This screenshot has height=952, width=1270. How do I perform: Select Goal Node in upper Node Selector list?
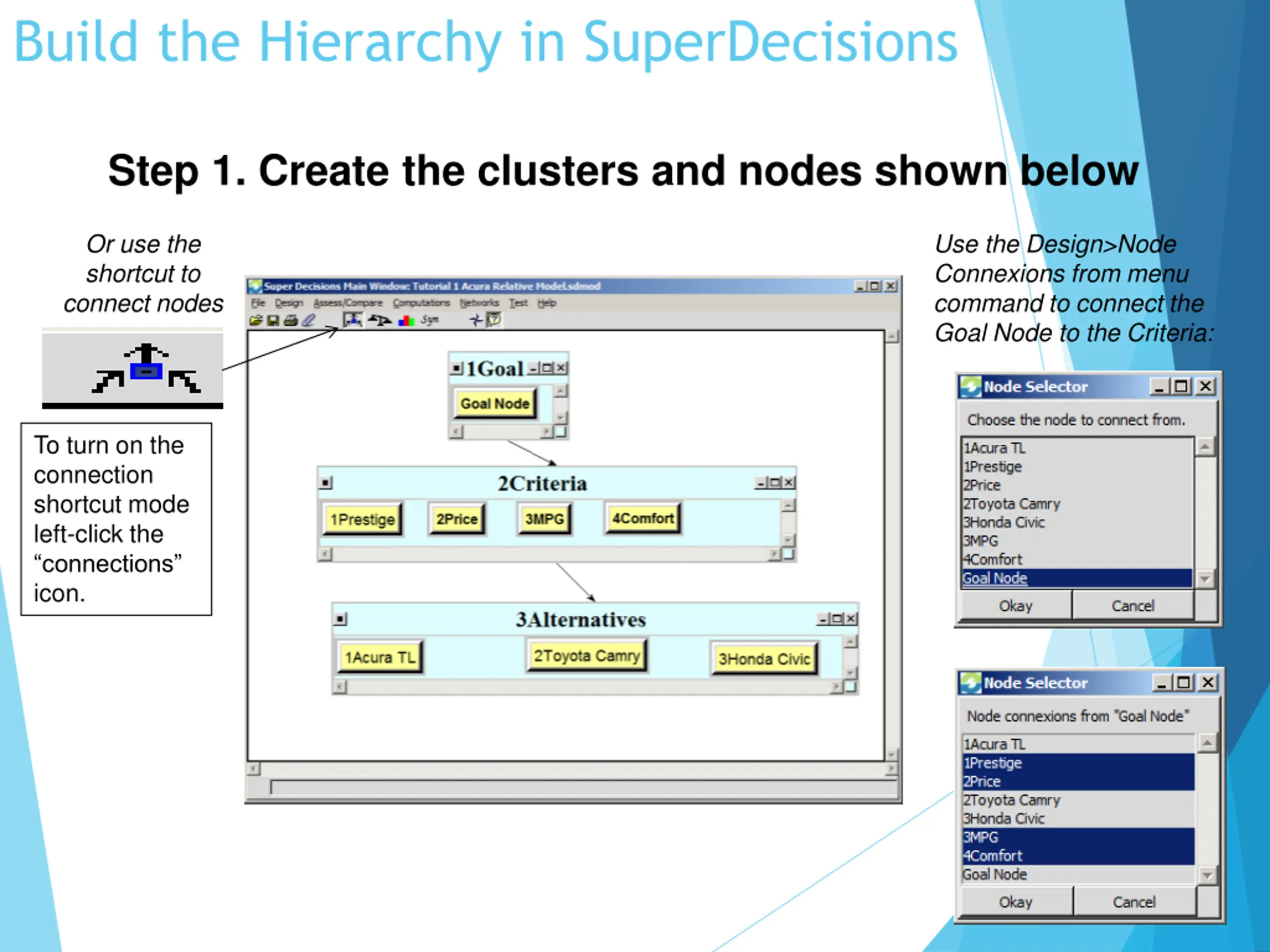point(1077,579)
